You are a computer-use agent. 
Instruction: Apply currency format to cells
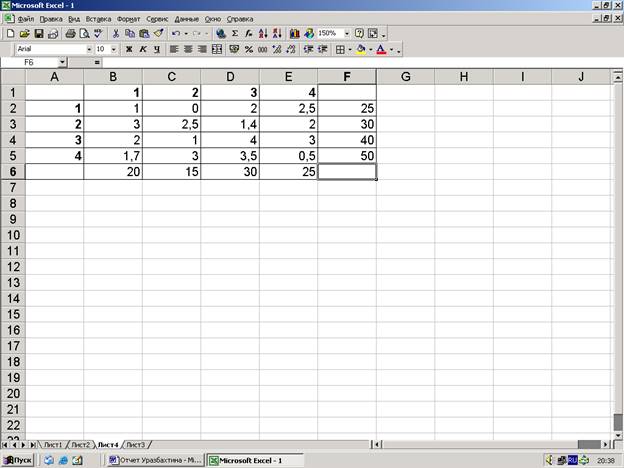coord(234,49)
